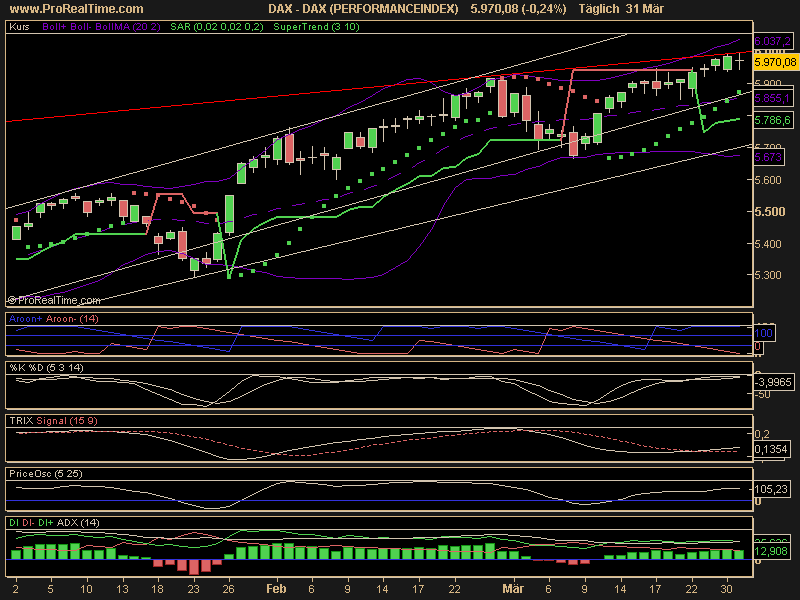Click the 31 Mär date in the header
800x600 pixels.
pos(644,9)
